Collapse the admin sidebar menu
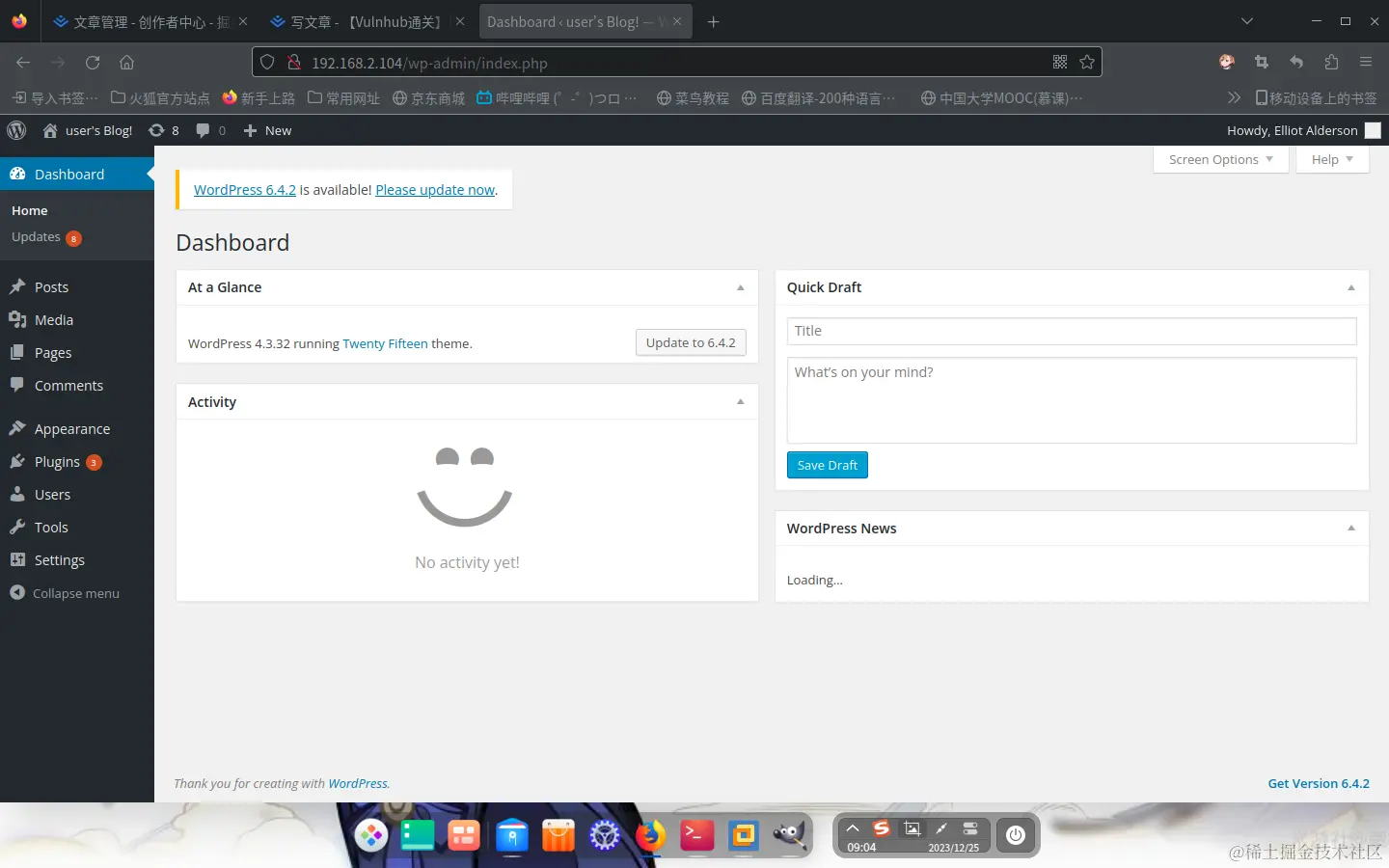1389x868 pixels. [65, 593]
